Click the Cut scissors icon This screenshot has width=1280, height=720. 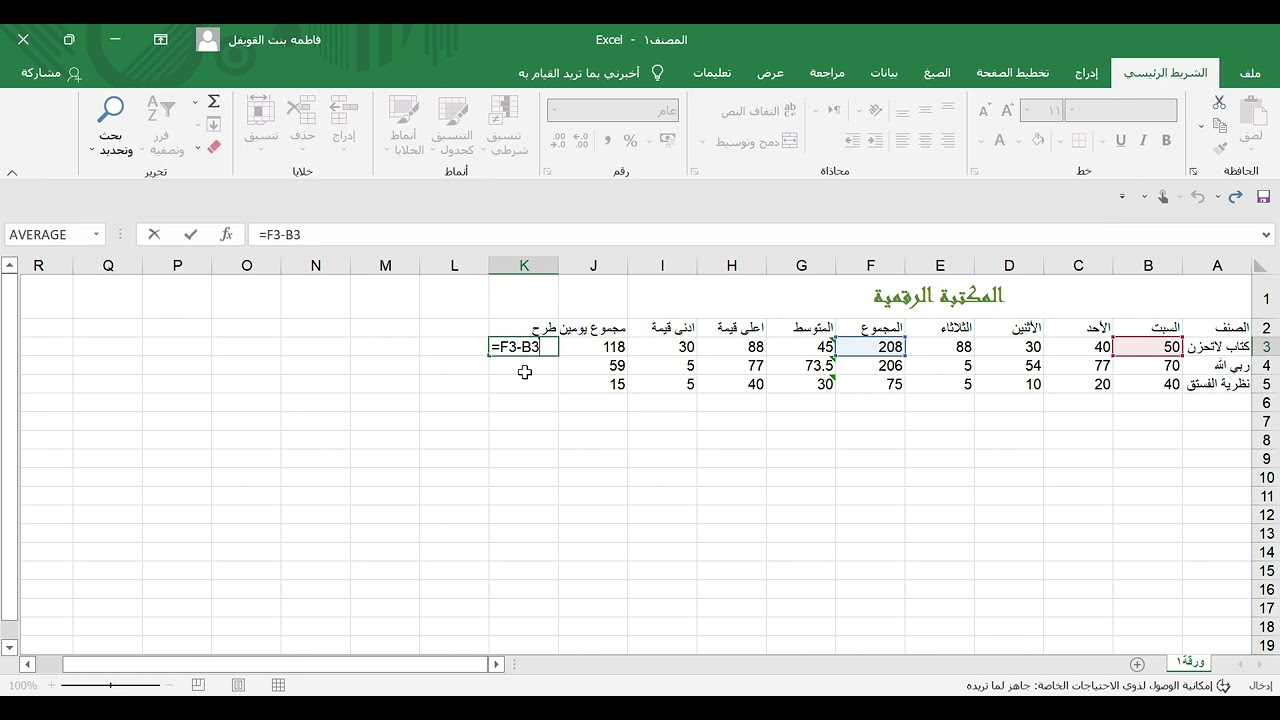(1219, 102)
